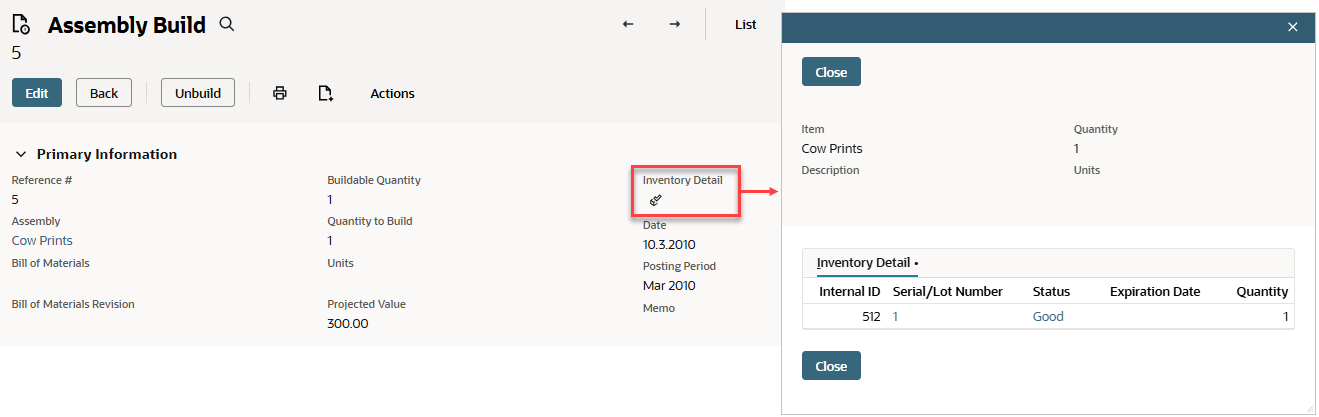1319x417 pixels.
Task: Open the List view
Action: [746, 24]
